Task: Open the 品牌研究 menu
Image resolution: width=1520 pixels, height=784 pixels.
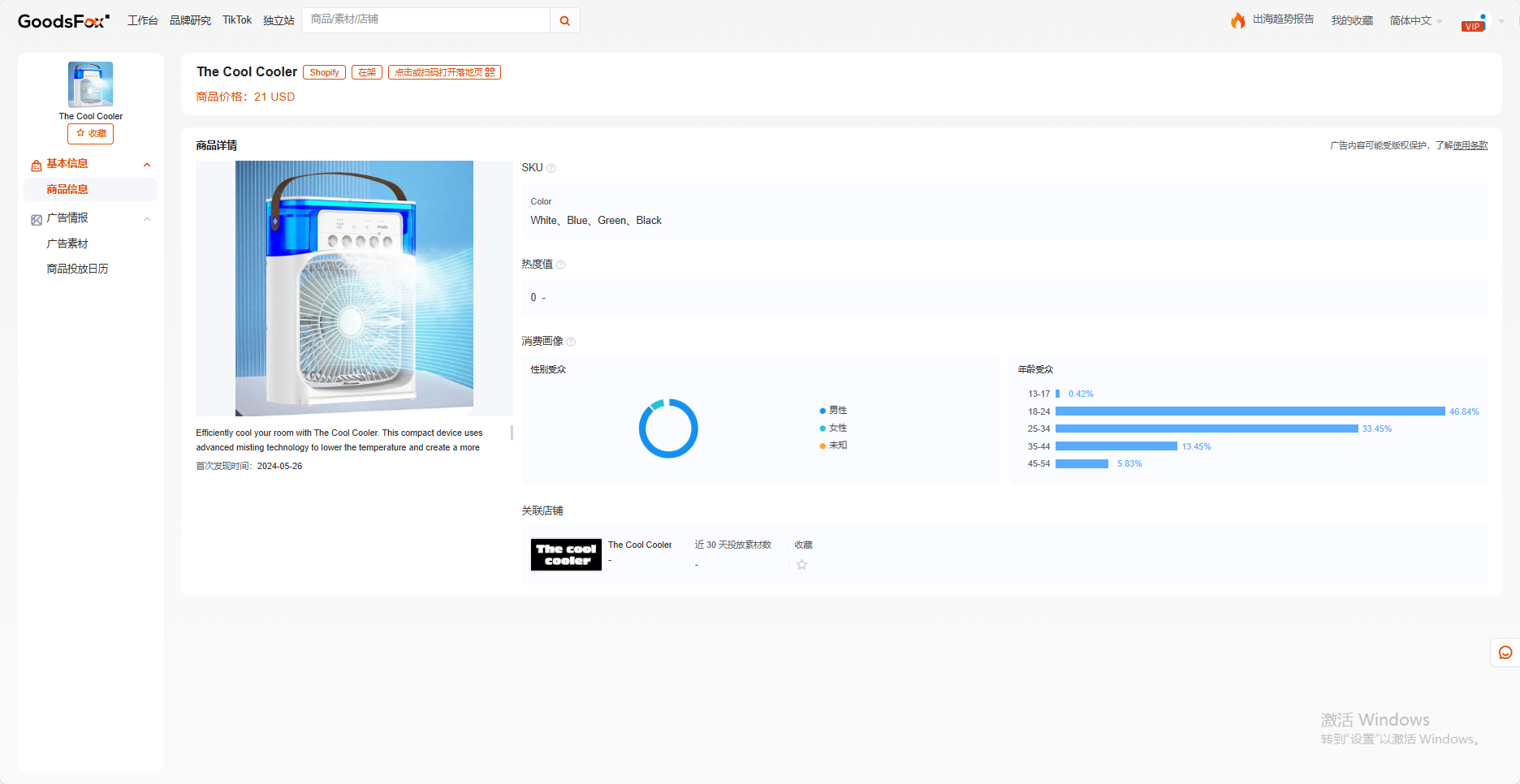Action: pyautogui.click(x=190, y=20)
